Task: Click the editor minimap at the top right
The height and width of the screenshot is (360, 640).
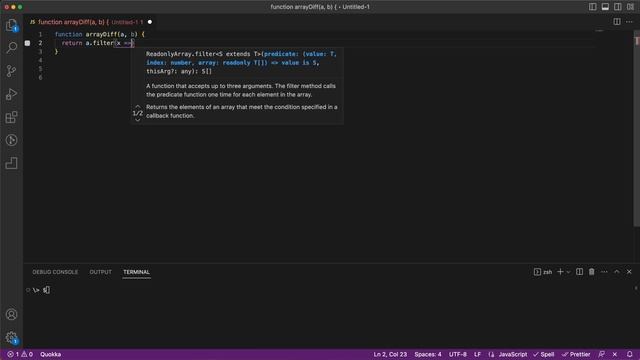Action: click(x=599, y=31)
